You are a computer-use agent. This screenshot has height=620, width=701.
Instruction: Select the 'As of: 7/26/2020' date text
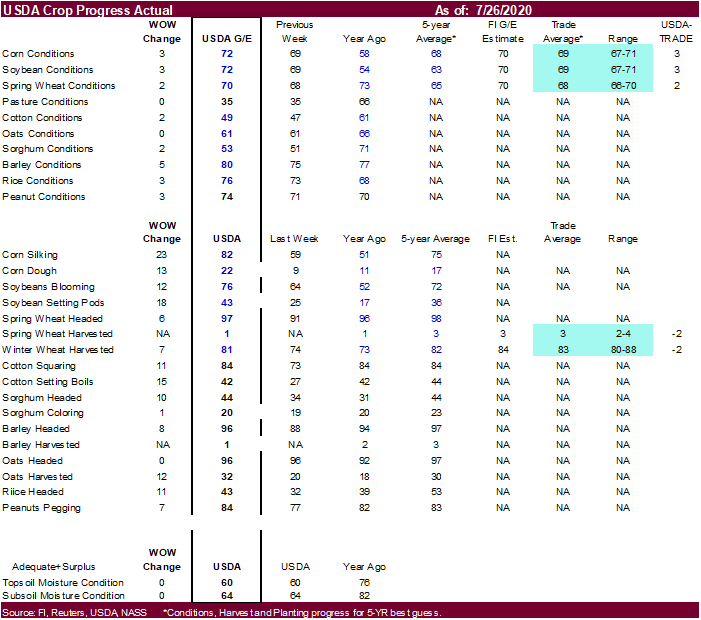point(483,10)
